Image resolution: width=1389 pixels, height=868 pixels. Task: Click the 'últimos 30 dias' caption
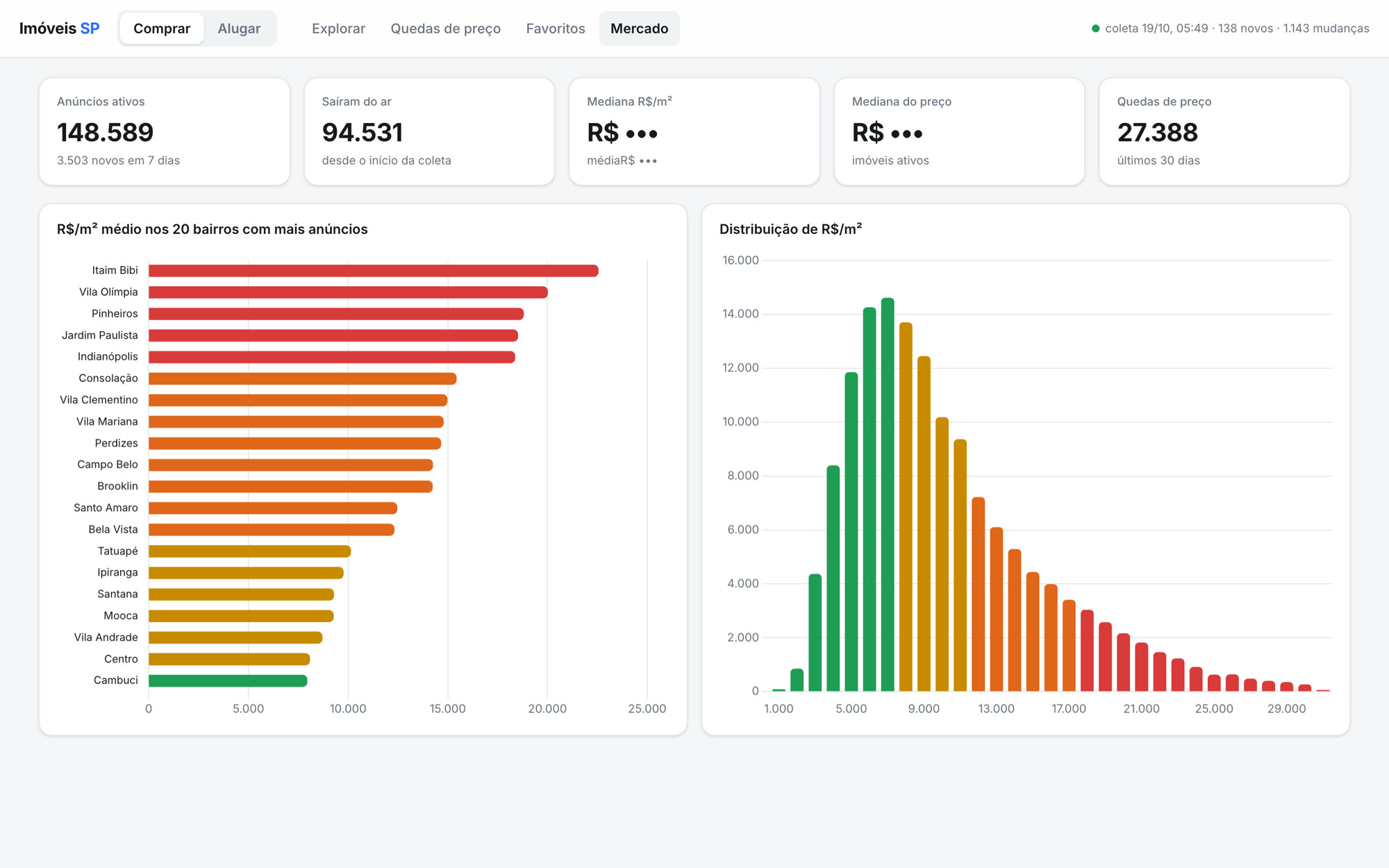[1158, 160]
